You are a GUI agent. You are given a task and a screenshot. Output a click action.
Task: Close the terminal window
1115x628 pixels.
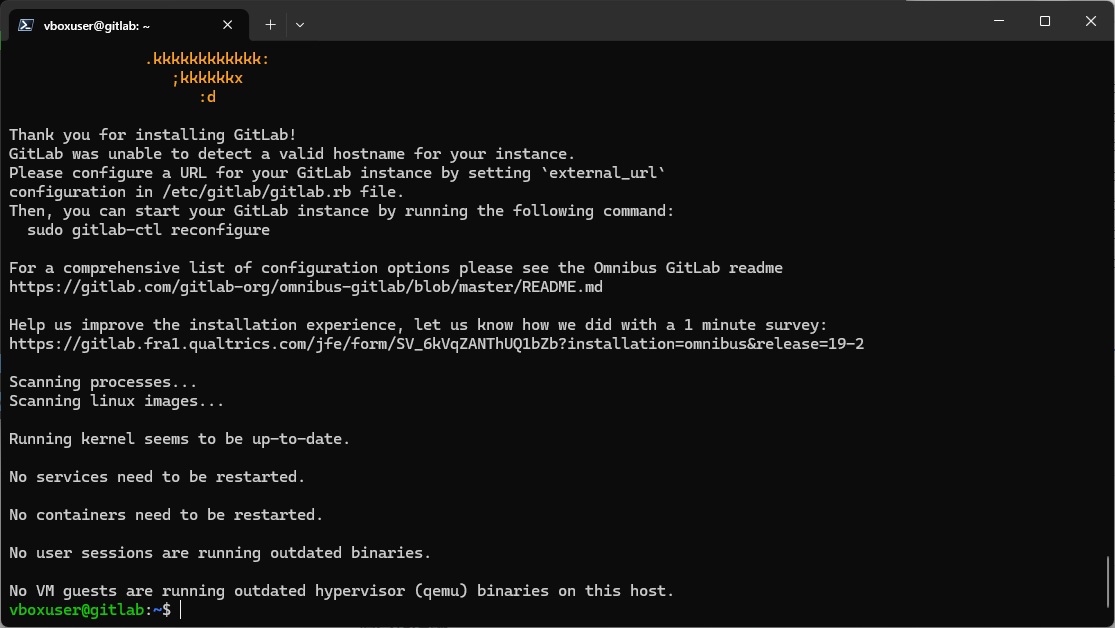click(1091, 21)
